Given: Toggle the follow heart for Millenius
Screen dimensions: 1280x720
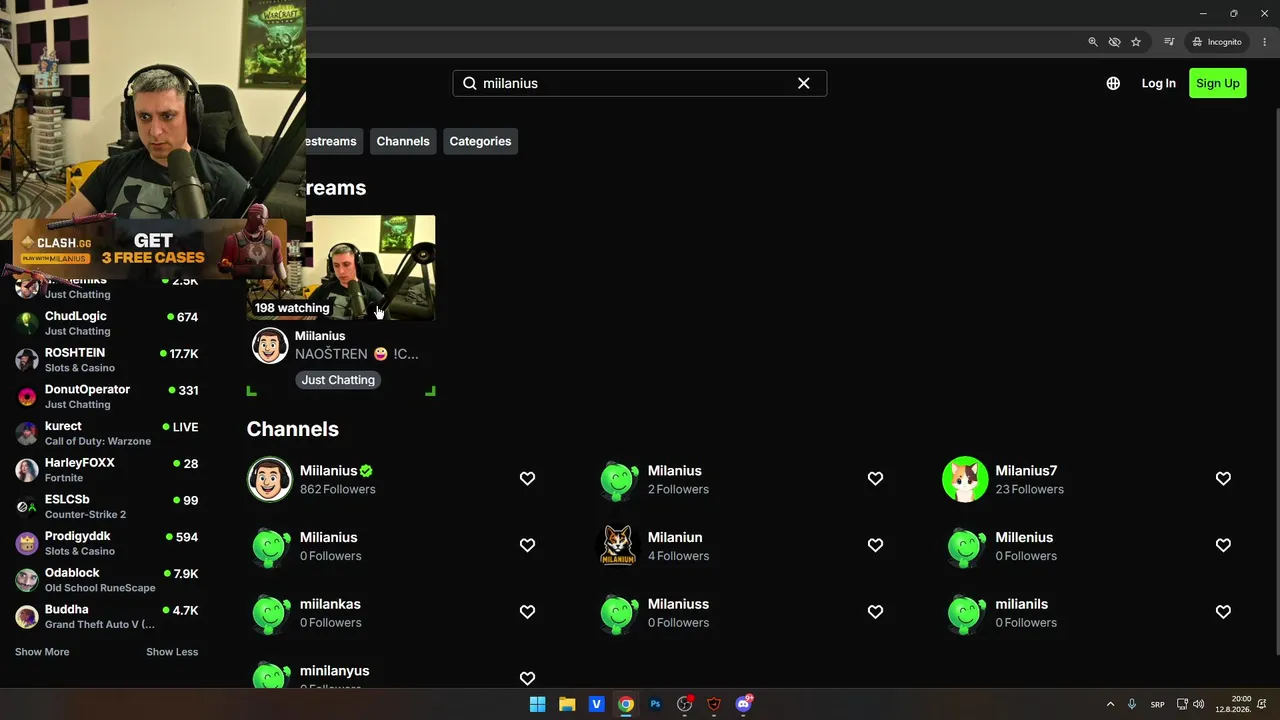Looking at the screenshot, I should coord(1223,545).
